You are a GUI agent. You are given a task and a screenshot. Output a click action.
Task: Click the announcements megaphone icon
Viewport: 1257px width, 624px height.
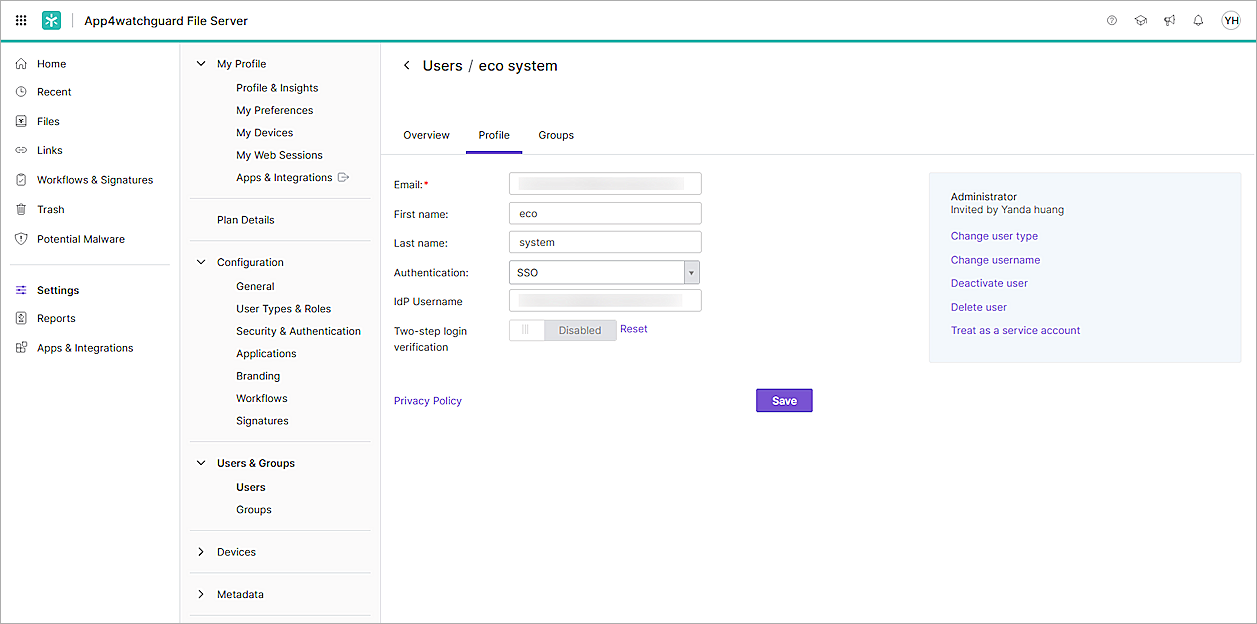1169,20
